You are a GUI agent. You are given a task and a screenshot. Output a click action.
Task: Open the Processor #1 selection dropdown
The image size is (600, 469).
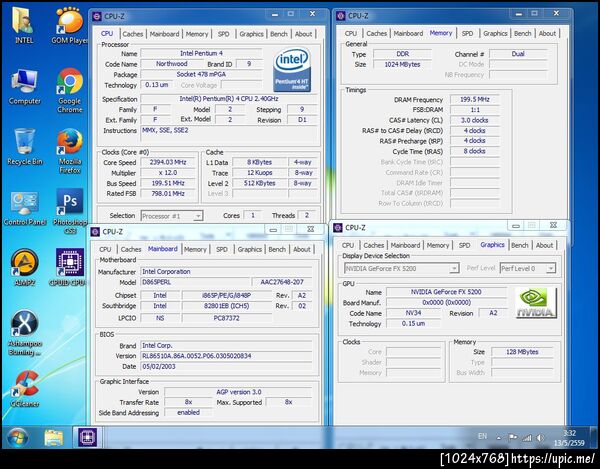pyautogui.click(x=171, y=216)
